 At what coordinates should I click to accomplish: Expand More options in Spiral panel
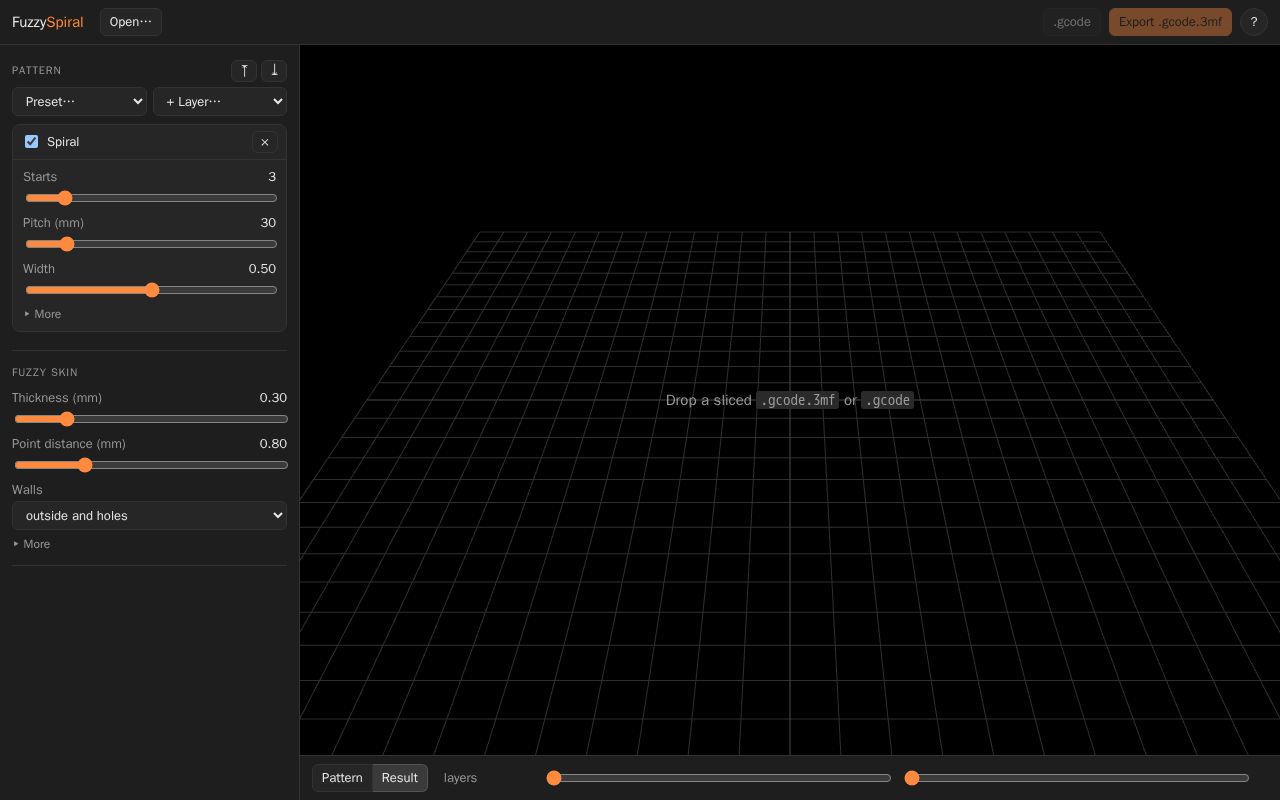[43, 314]
